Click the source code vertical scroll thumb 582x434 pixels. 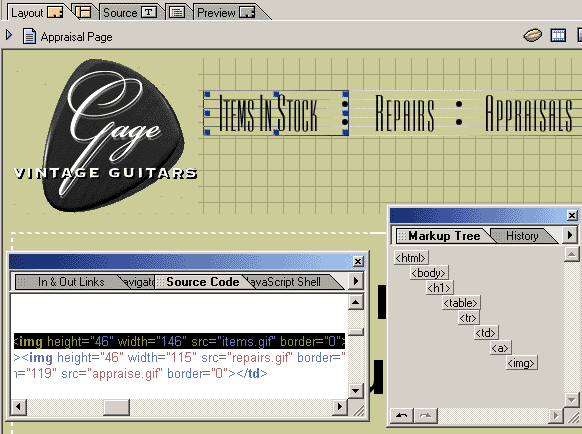click(x=356, y=332)
